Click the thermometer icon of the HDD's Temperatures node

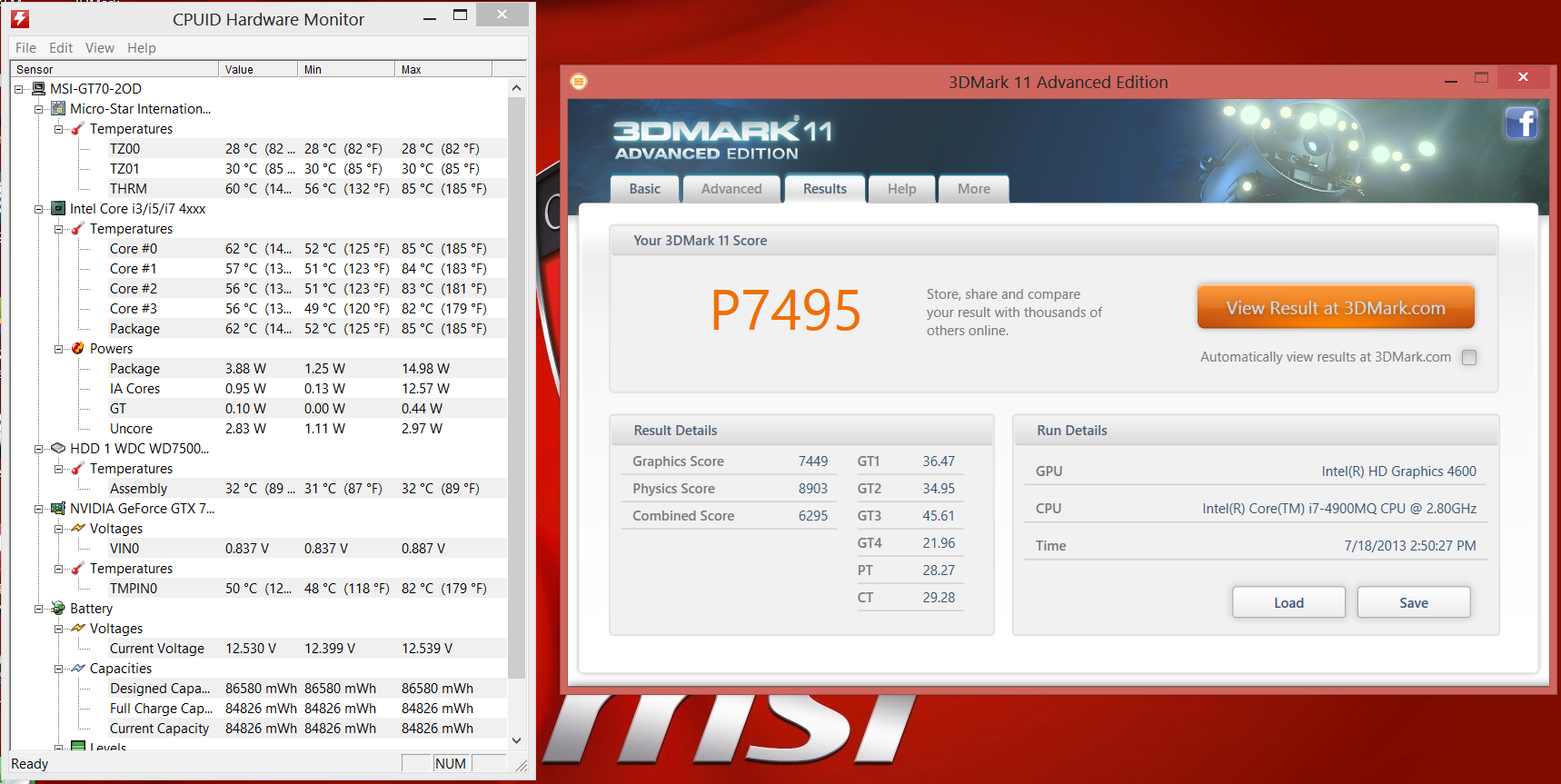pos(78,468)
